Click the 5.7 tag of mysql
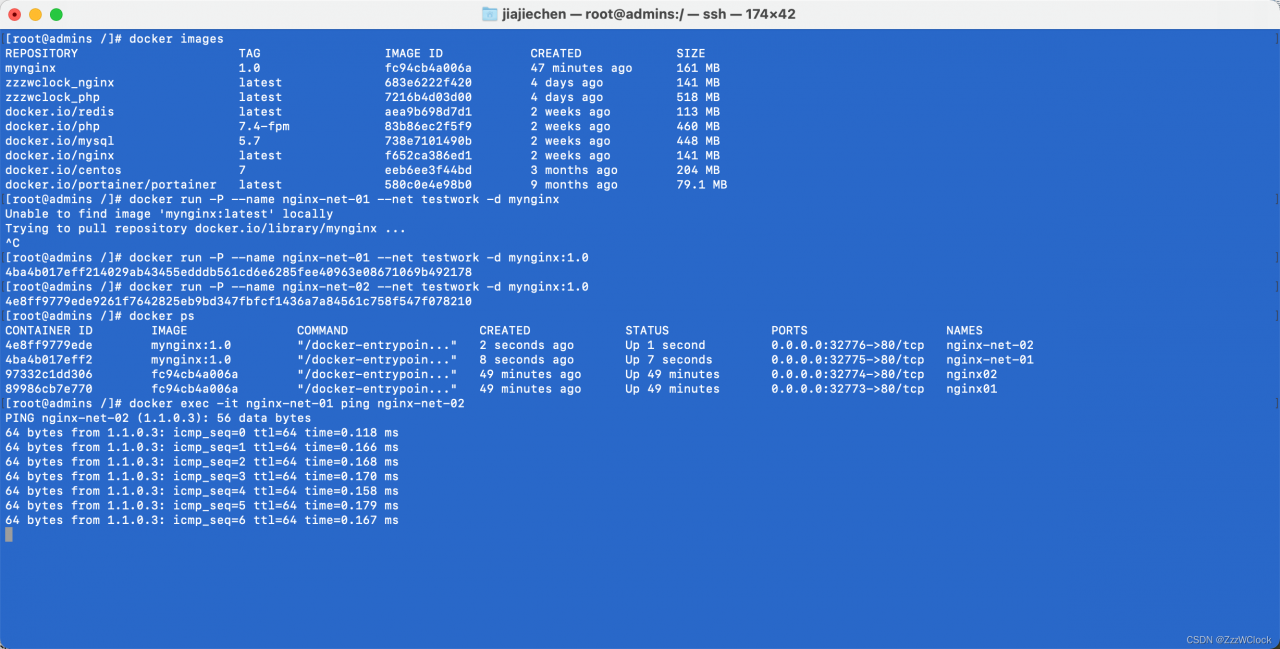Screen dimensions: 1280x649 tap(250, 141)
